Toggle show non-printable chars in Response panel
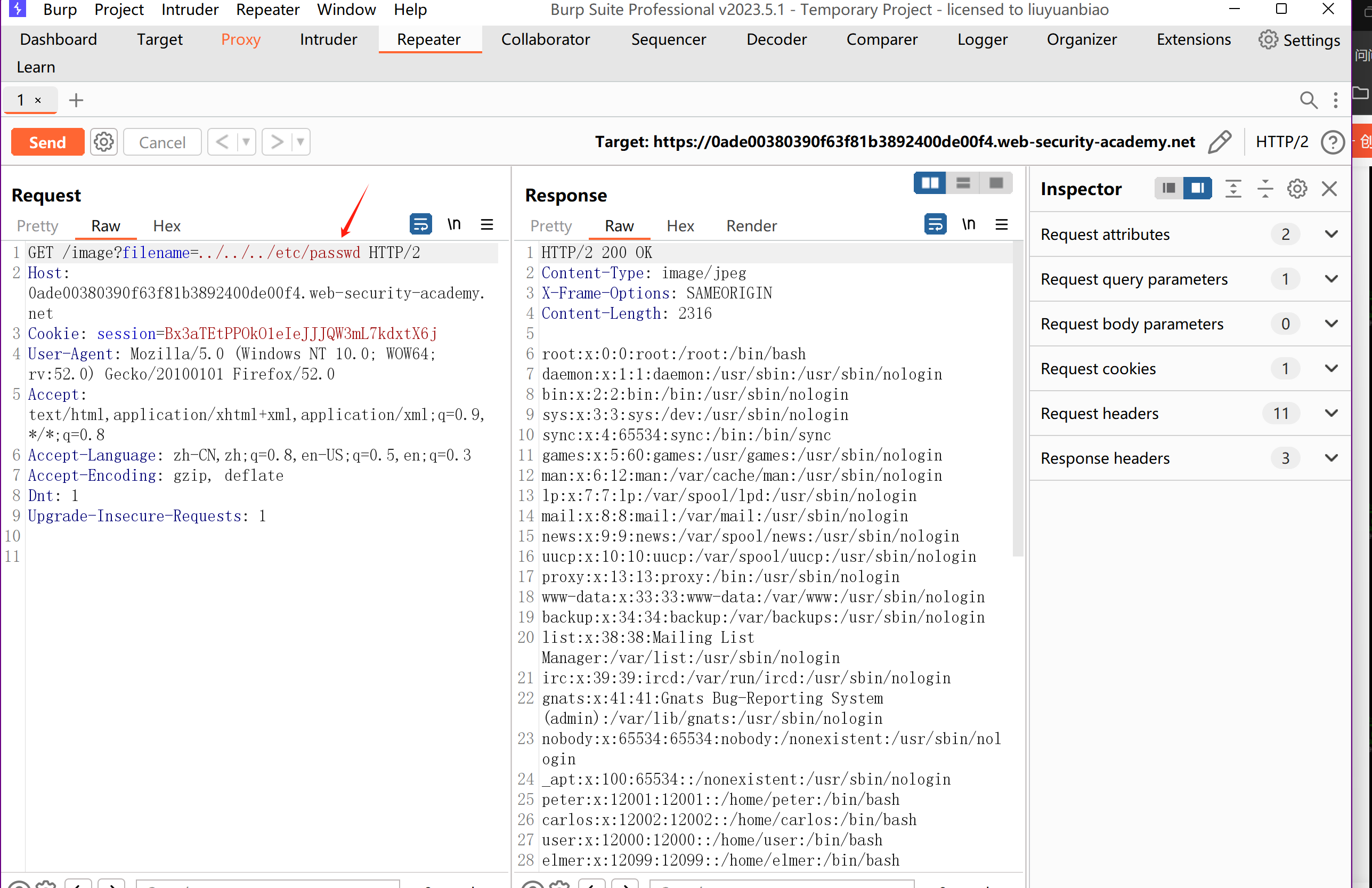 tap(968, 224)
